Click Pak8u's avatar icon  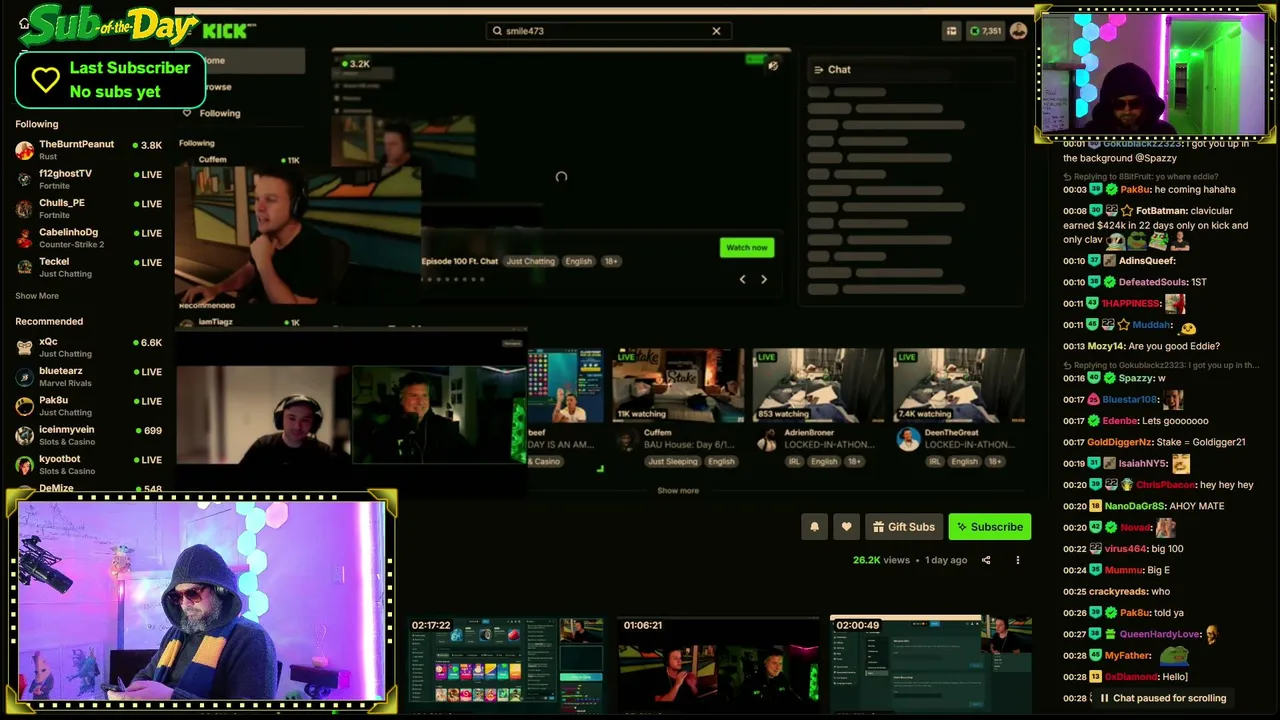coord(24,406)
